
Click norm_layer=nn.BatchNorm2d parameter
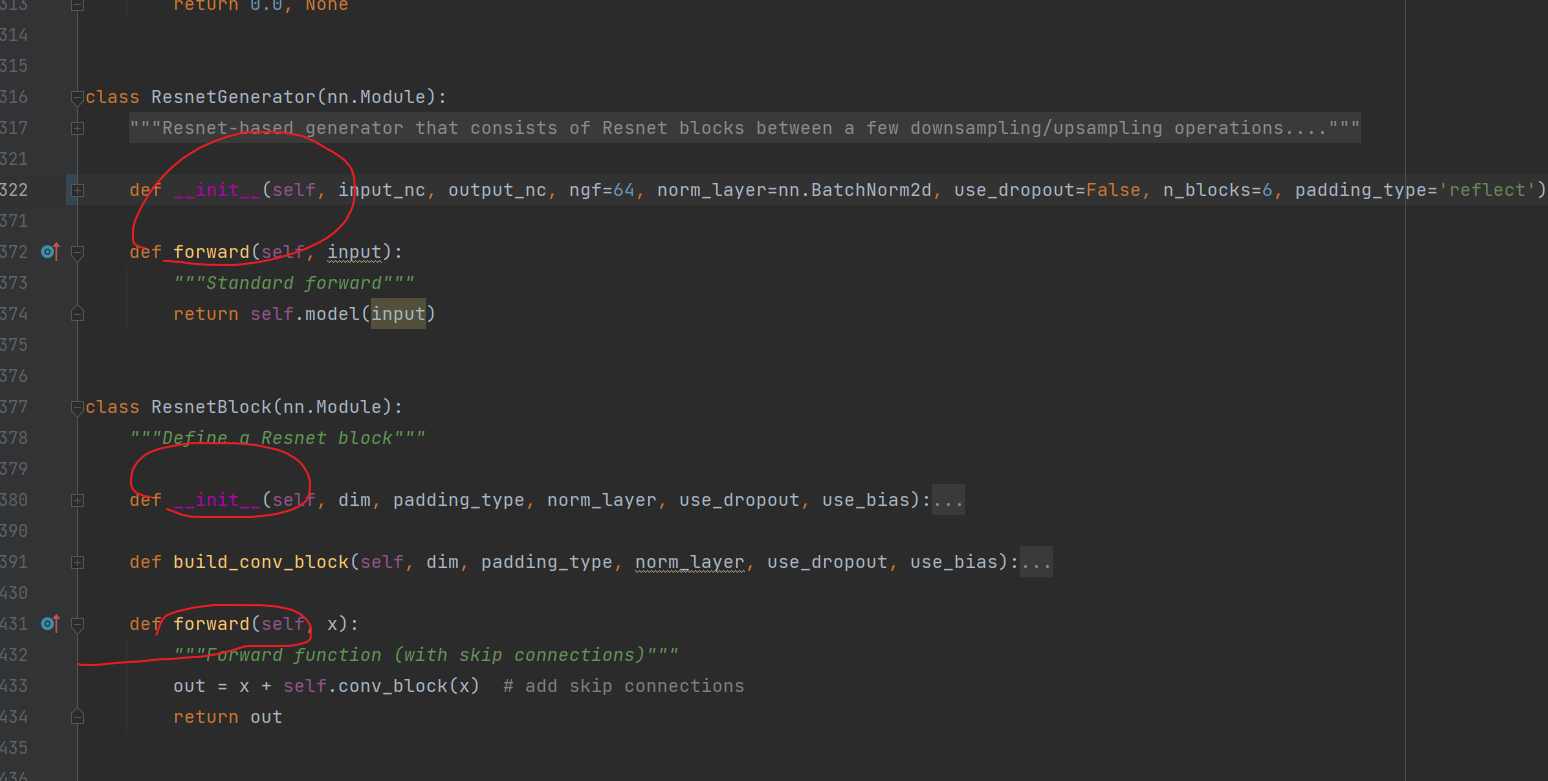794,190
